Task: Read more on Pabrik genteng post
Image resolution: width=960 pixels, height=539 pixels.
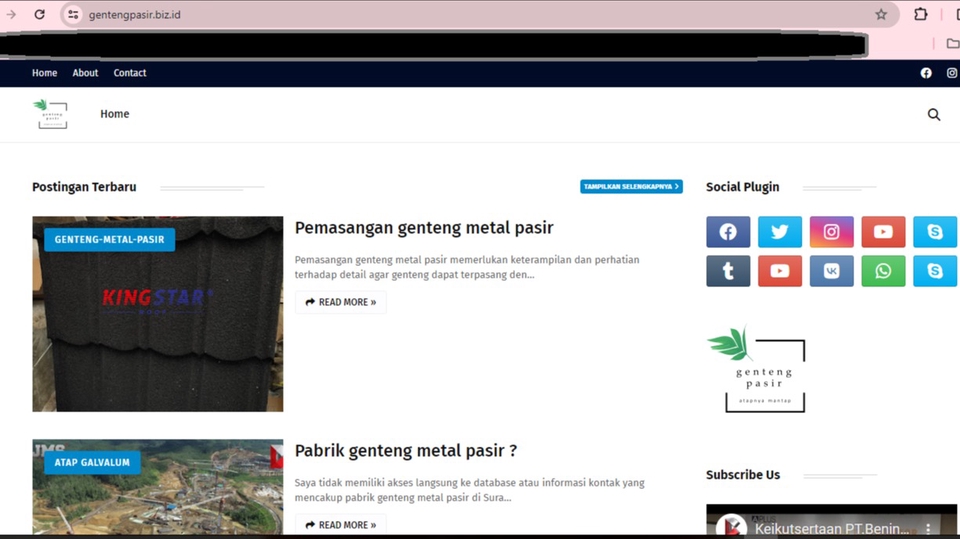Action: click(340, 525)
